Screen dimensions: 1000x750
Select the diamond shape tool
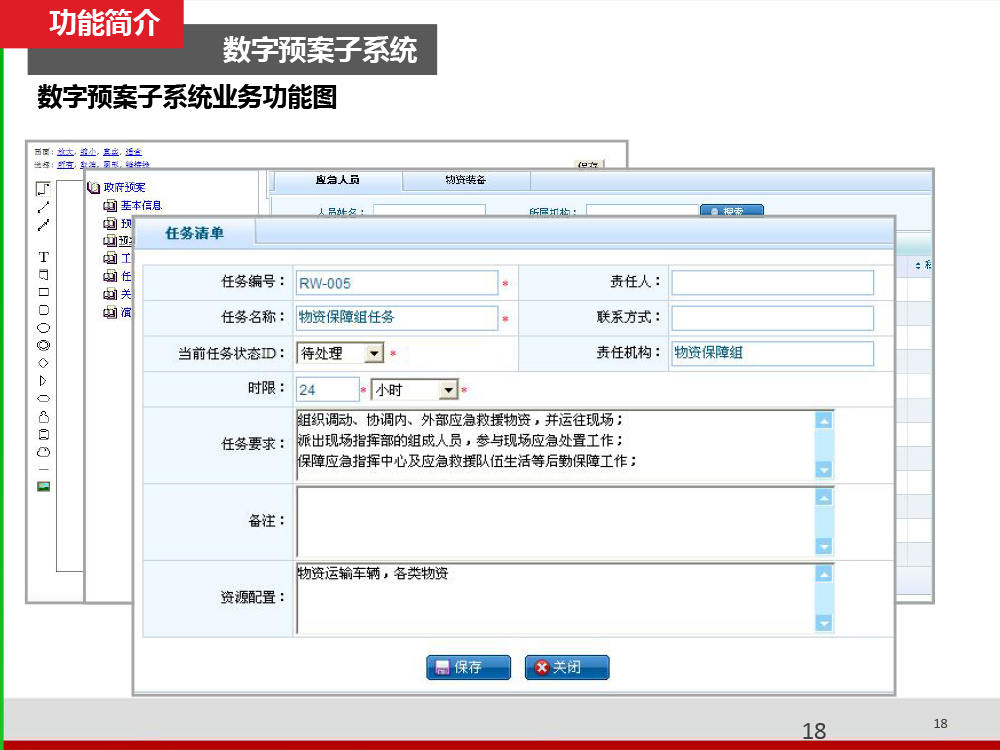(x=43, y=363)
